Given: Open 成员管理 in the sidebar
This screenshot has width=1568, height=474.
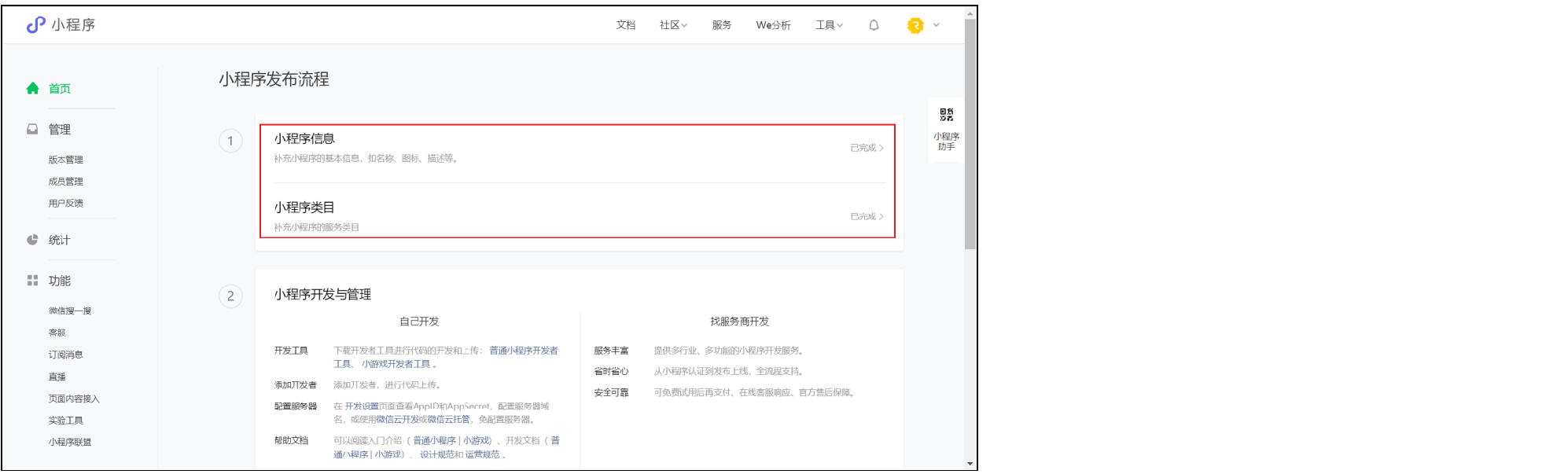Looking at the screenshot, I should (66, 182).
